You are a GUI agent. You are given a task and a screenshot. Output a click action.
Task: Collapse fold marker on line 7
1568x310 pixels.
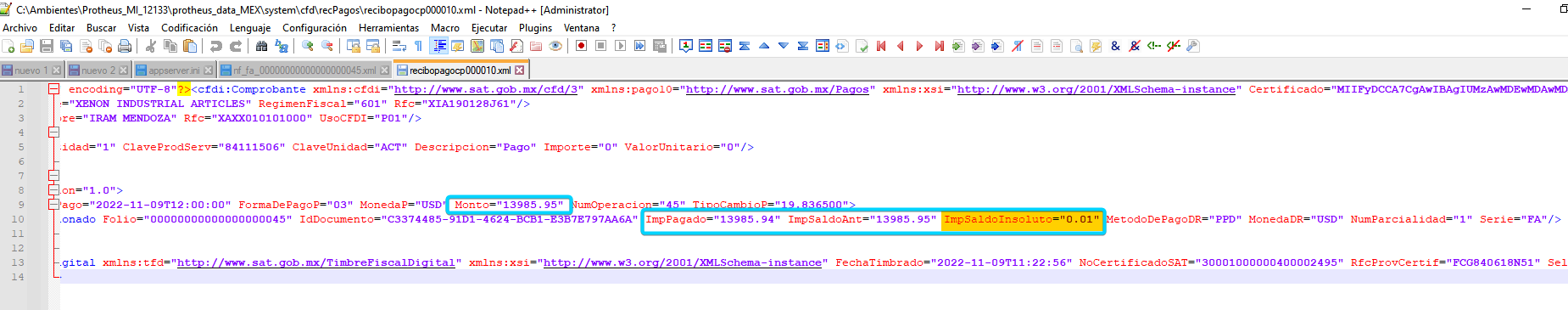pyautogui.click(x=53, y=176)
